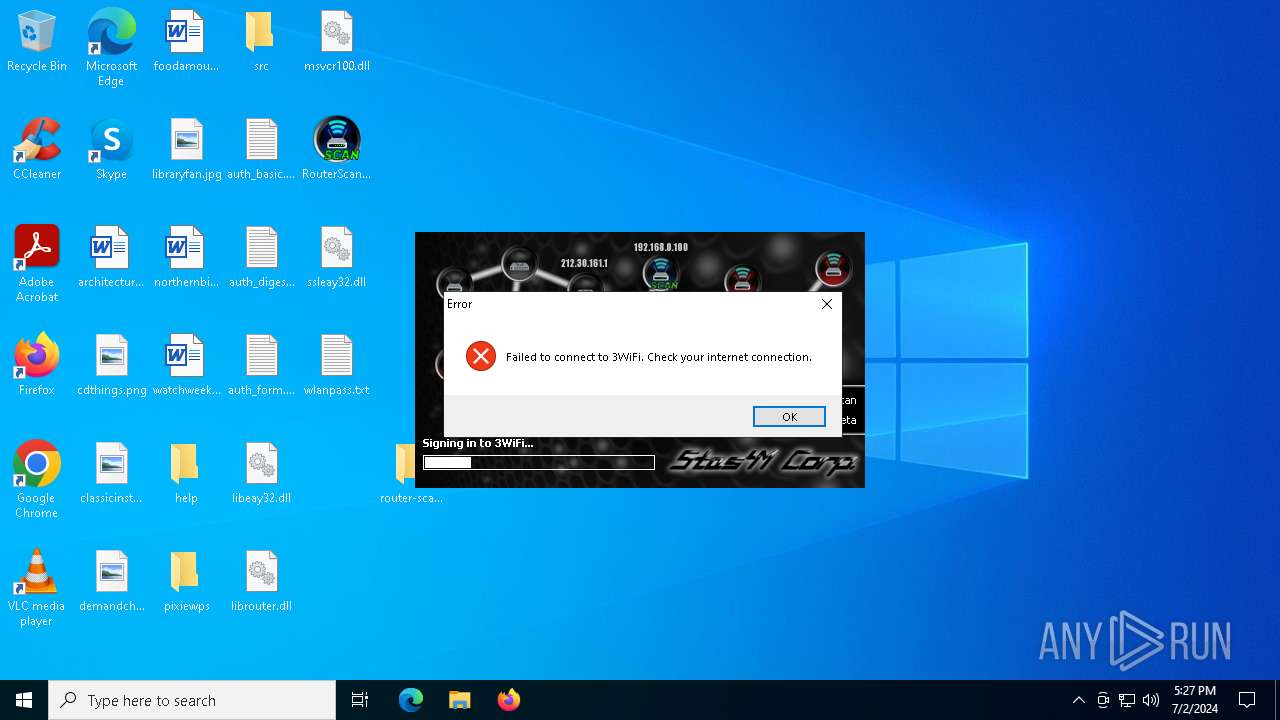Click OK in the Error dialog

click(x=789, y=417)
